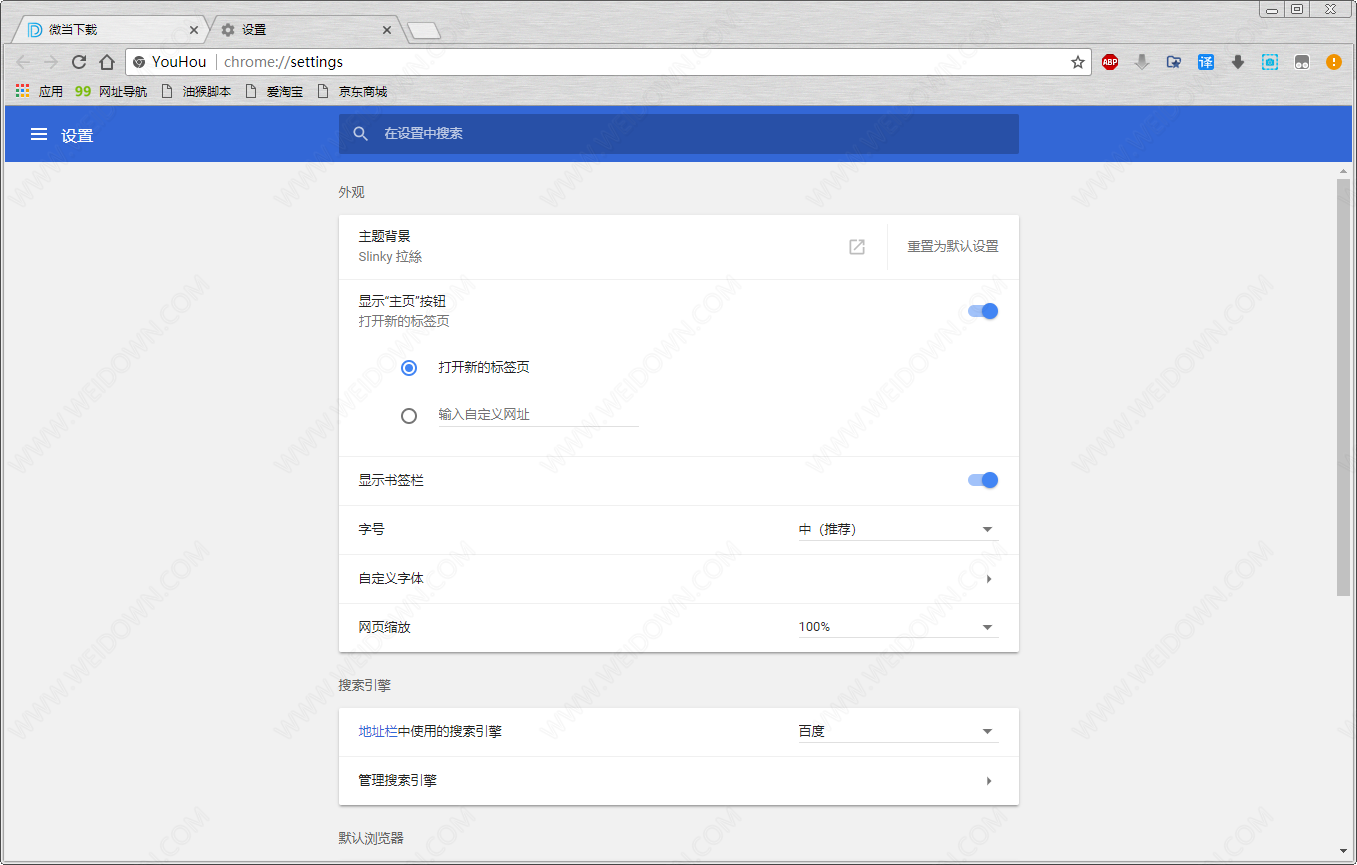Close the 设置 tab
This screenshot has width=1357, height=865.
pyautogui.click(x=387, y=30)
